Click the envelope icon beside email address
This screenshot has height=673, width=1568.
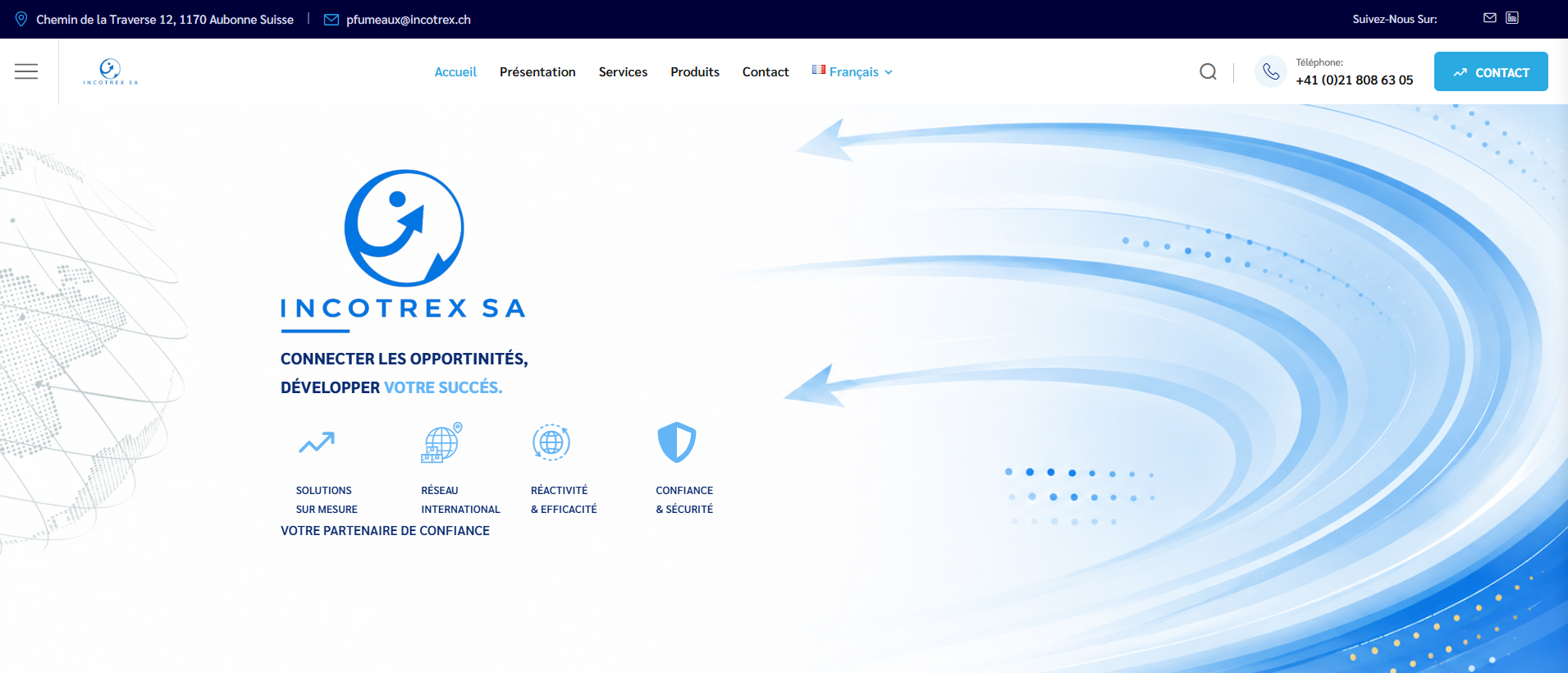click(x=331, y=20)
